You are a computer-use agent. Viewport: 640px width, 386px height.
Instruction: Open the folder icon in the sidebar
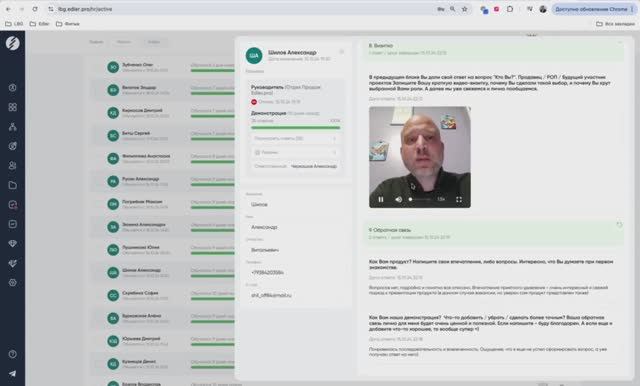pyautogui.click(x=13, y=185)
